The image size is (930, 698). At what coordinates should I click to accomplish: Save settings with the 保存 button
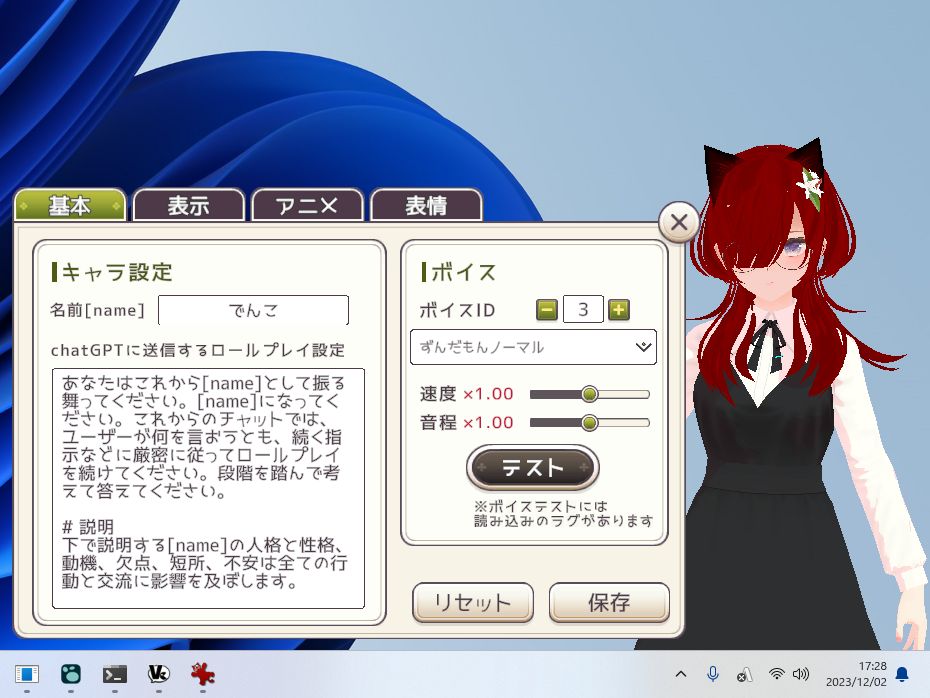coord(609,603)
